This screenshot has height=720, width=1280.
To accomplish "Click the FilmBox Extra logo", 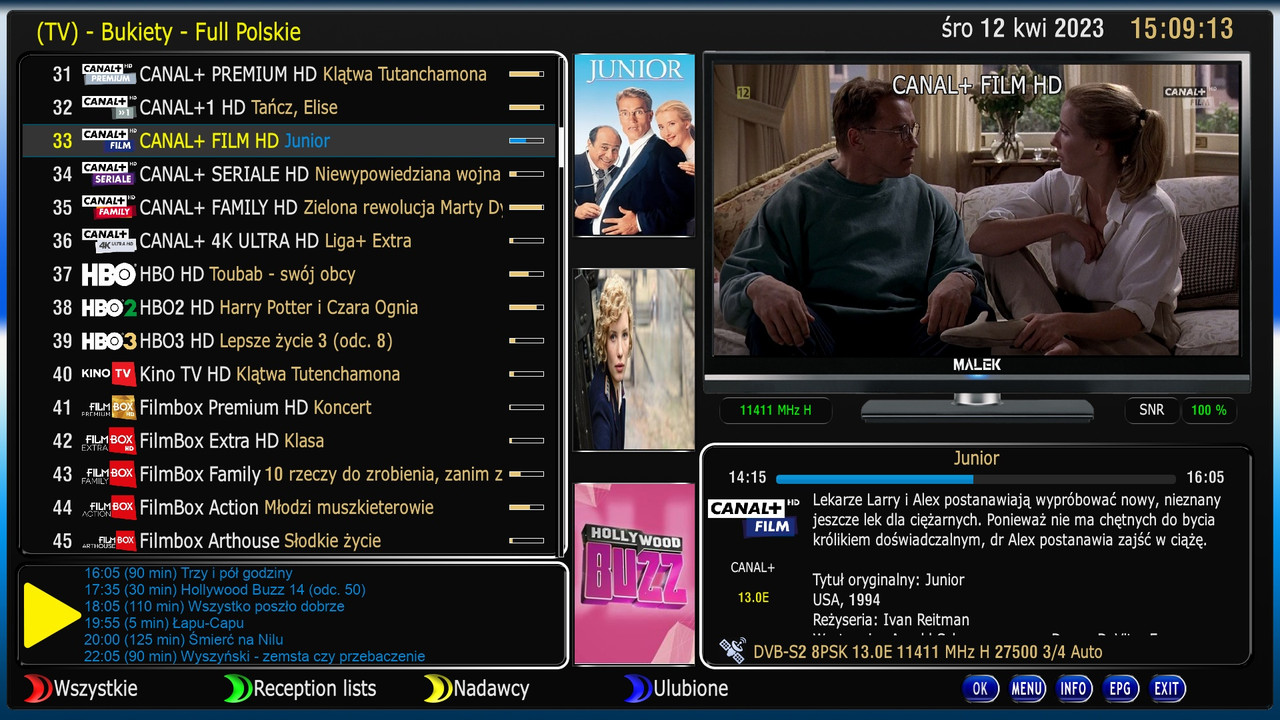I will click(x=108, y=441).
